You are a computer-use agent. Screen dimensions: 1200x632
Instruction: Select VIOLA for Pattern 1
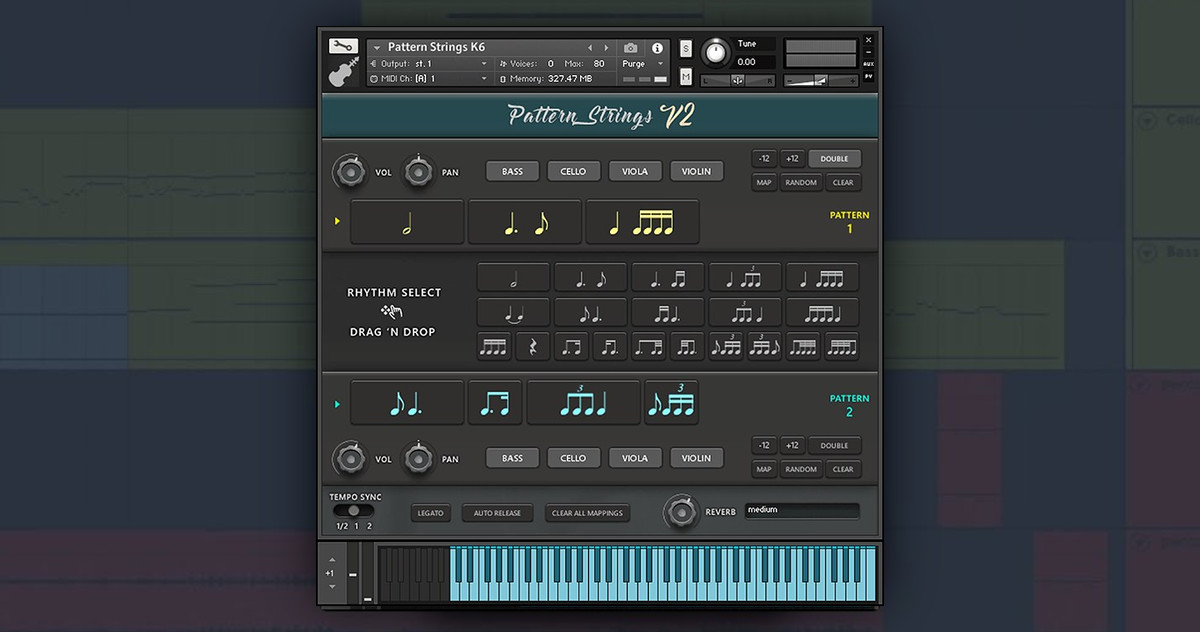click(635, 171)
